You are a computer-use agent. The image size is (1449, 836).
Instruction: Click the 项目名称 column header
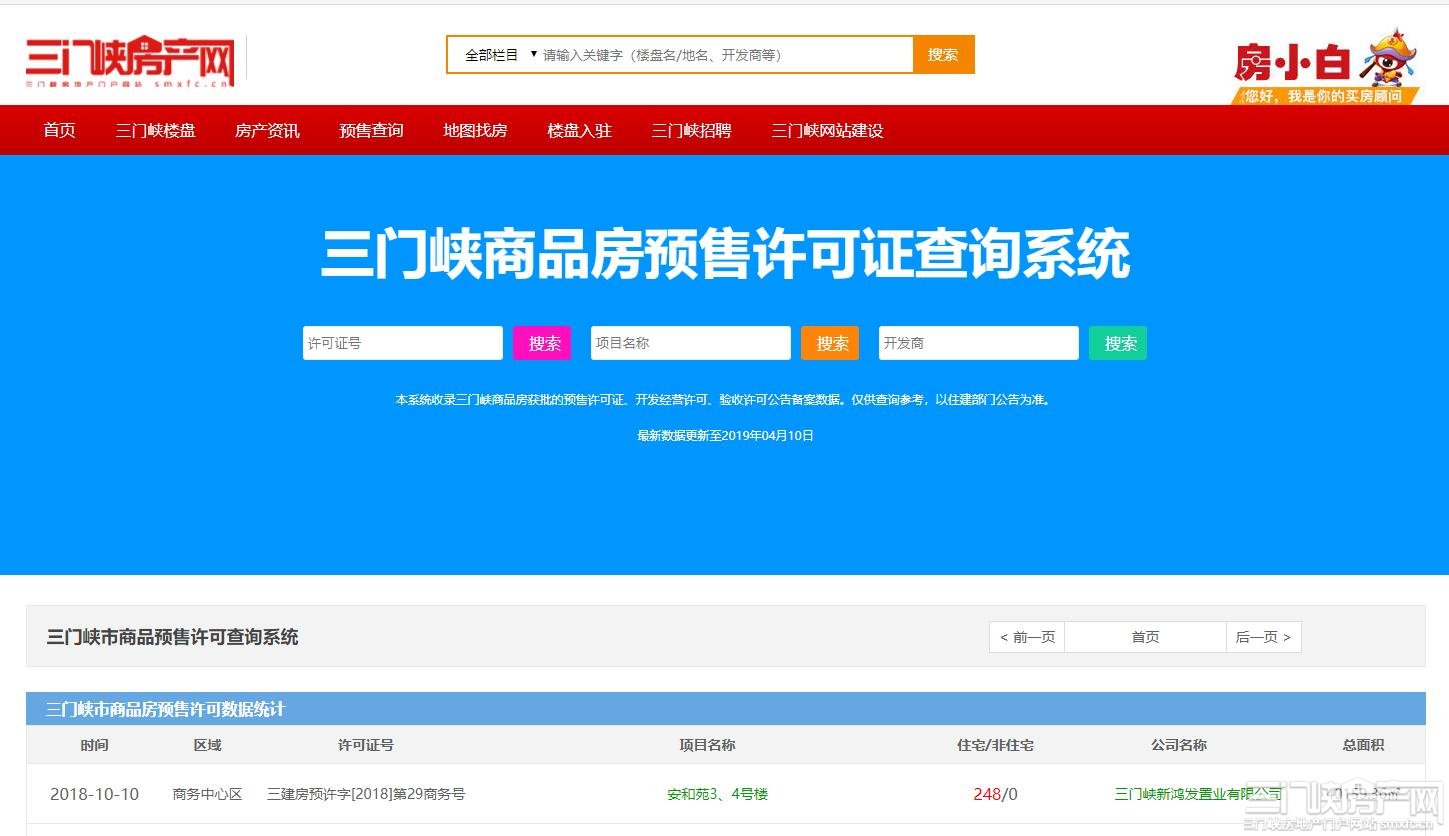pyautogui.click(x=707, y=745)
